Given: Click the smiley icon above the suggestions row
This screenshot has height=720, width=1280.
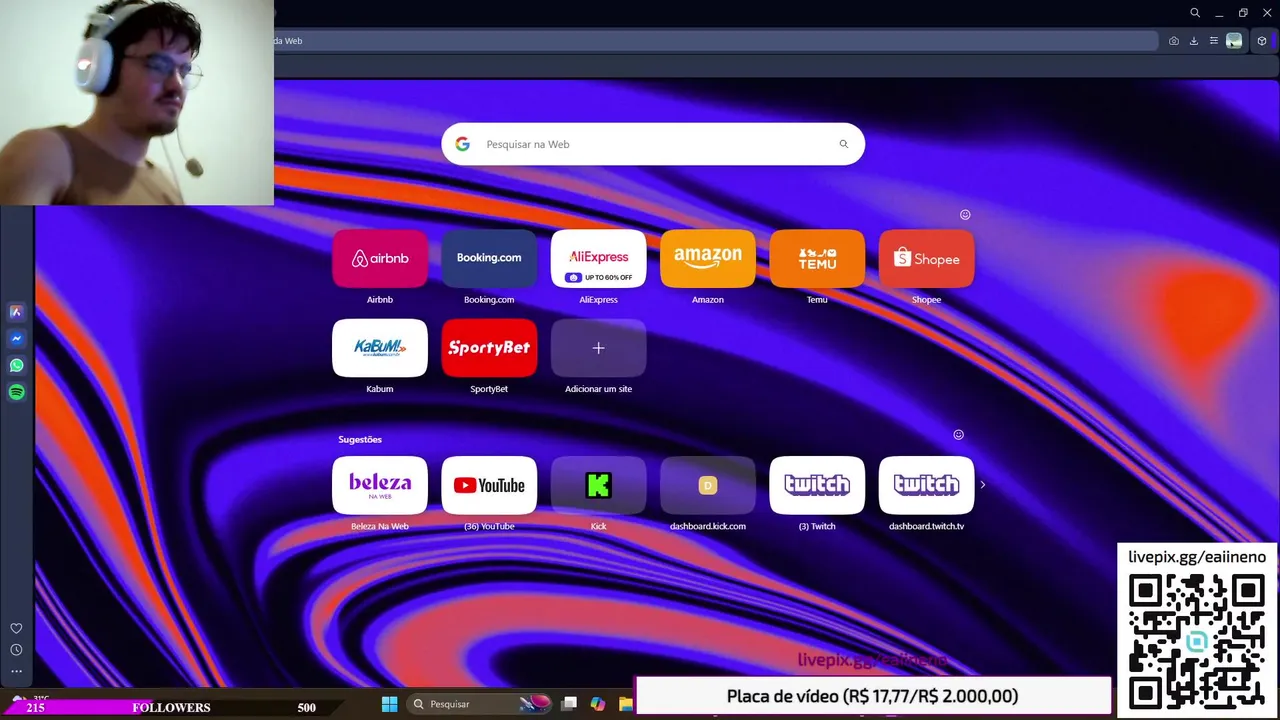Looking at the screenshot, I should [x=958, y=434].
